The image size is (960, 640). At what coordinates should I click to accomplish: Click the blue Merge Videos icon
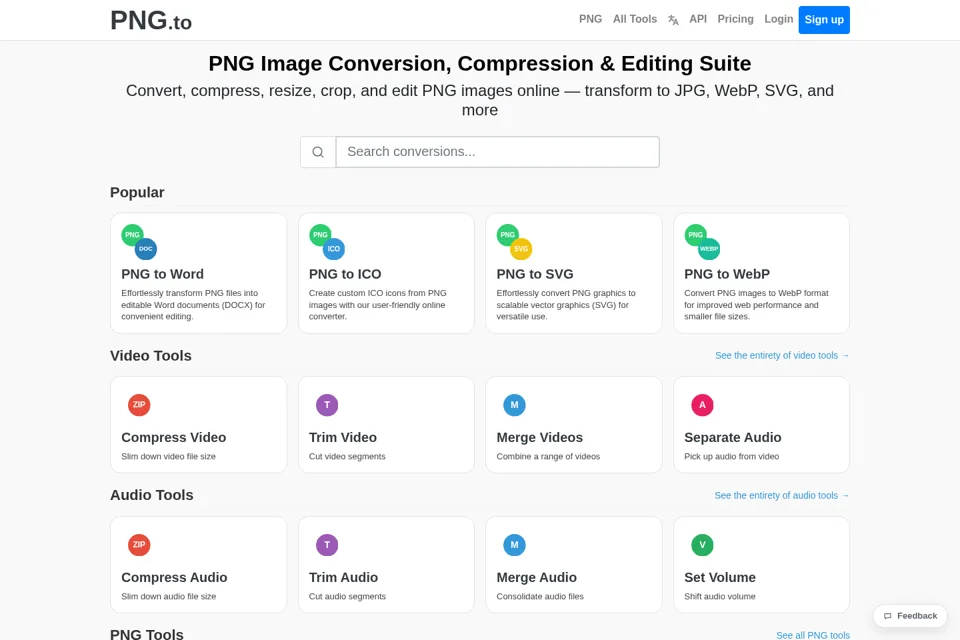[514, 405]
